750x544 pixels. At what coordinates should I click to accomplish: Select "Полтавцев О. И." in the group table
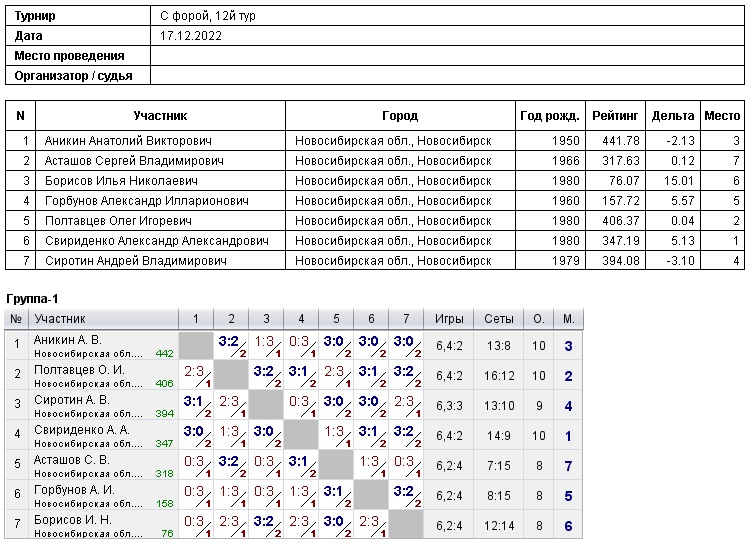[x=79, y=369]
